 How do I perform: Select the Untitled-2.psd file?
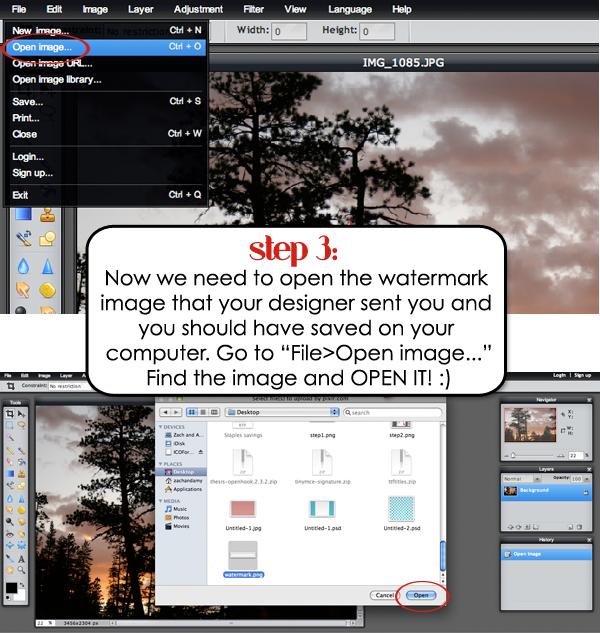(402, 514)
